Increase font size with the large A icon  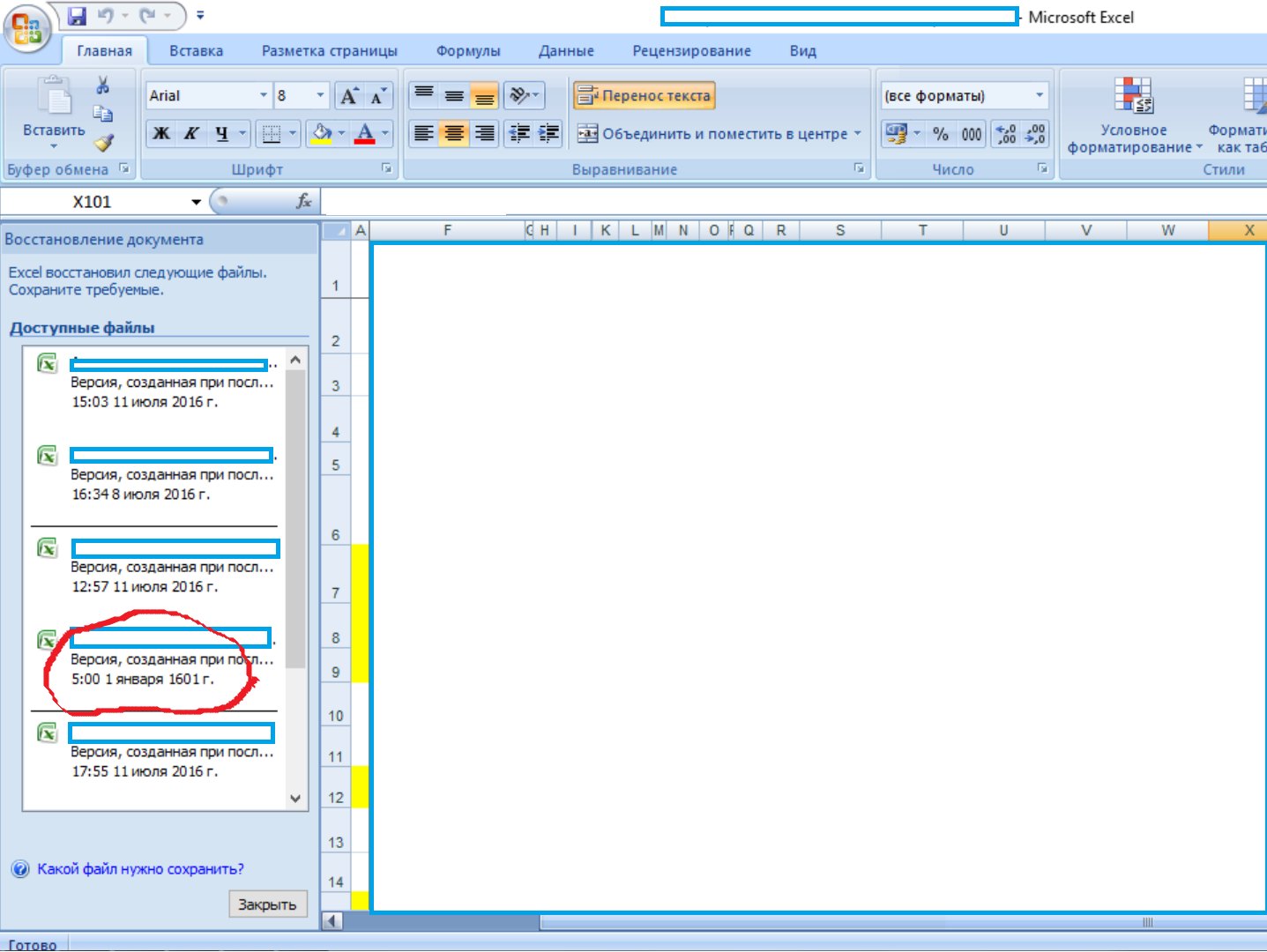point(349,96)
